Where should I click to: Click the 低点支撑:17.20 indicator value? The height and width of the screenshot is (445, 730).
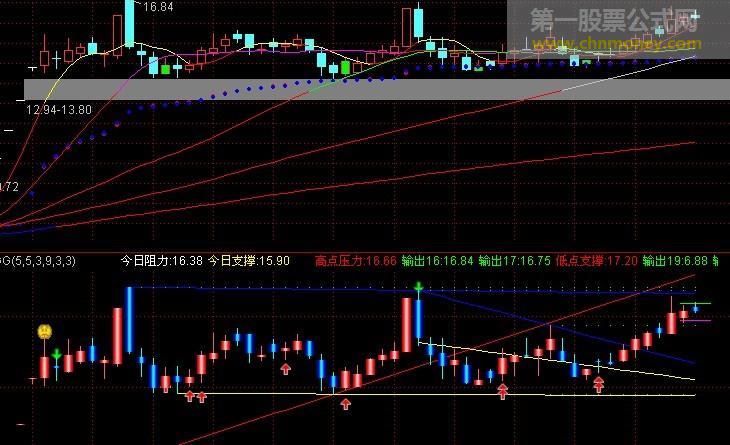596,261
